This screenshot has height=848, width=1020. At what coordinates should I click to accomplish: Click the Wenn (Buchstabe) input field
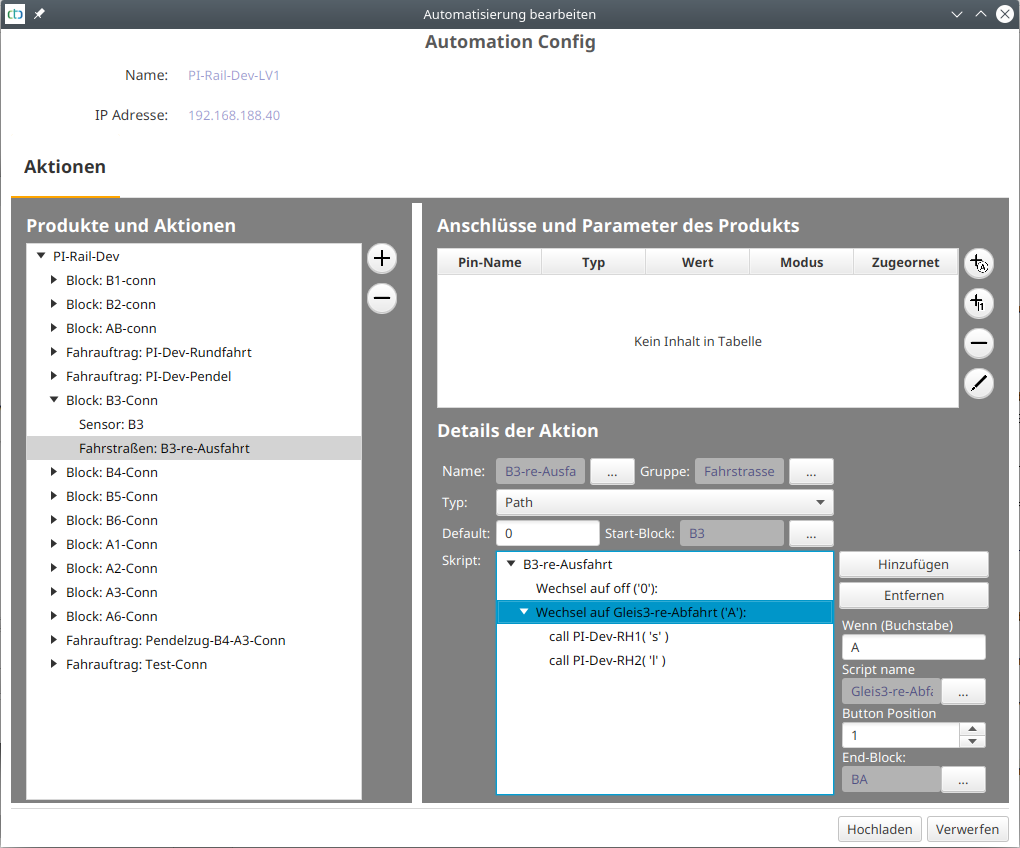[913, 647]
